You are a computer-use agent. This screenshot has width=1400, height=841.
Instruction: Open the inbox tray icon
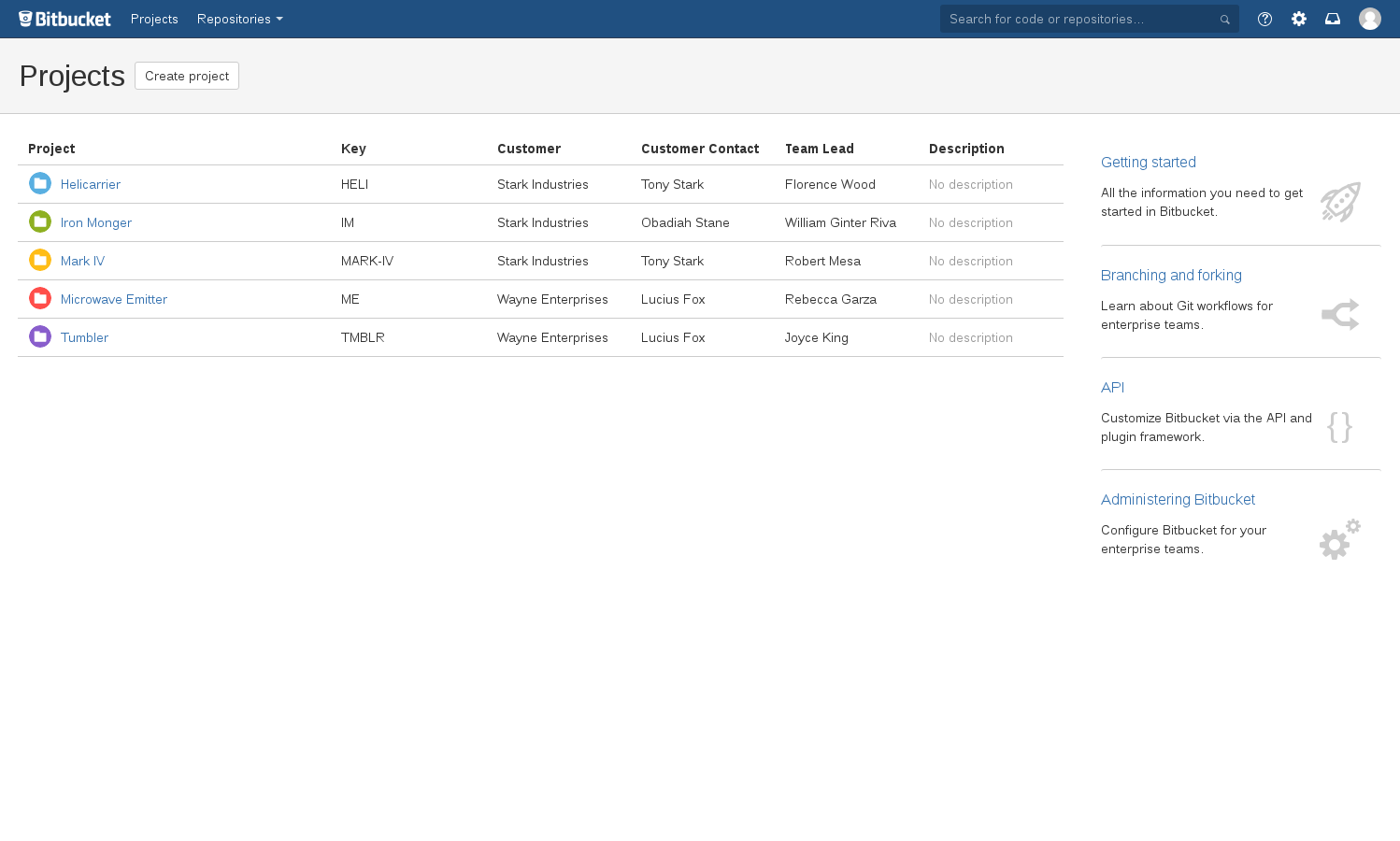pyautogui.click(x=1333, y=19)
